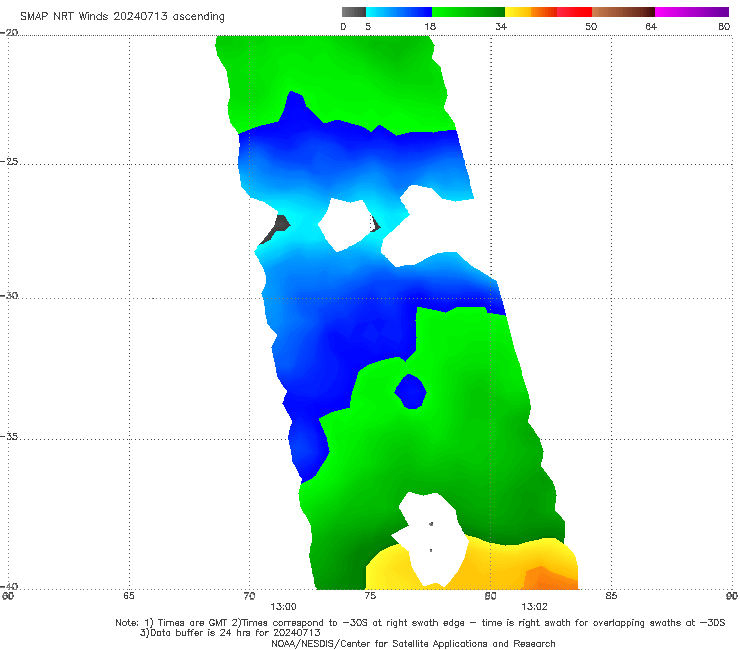This screenshot has height=650, width=740.
Task: Click the 'NOAA/NESDIS/Center for Satellite Applications' credit line
Action: click(x=413, y=643)
